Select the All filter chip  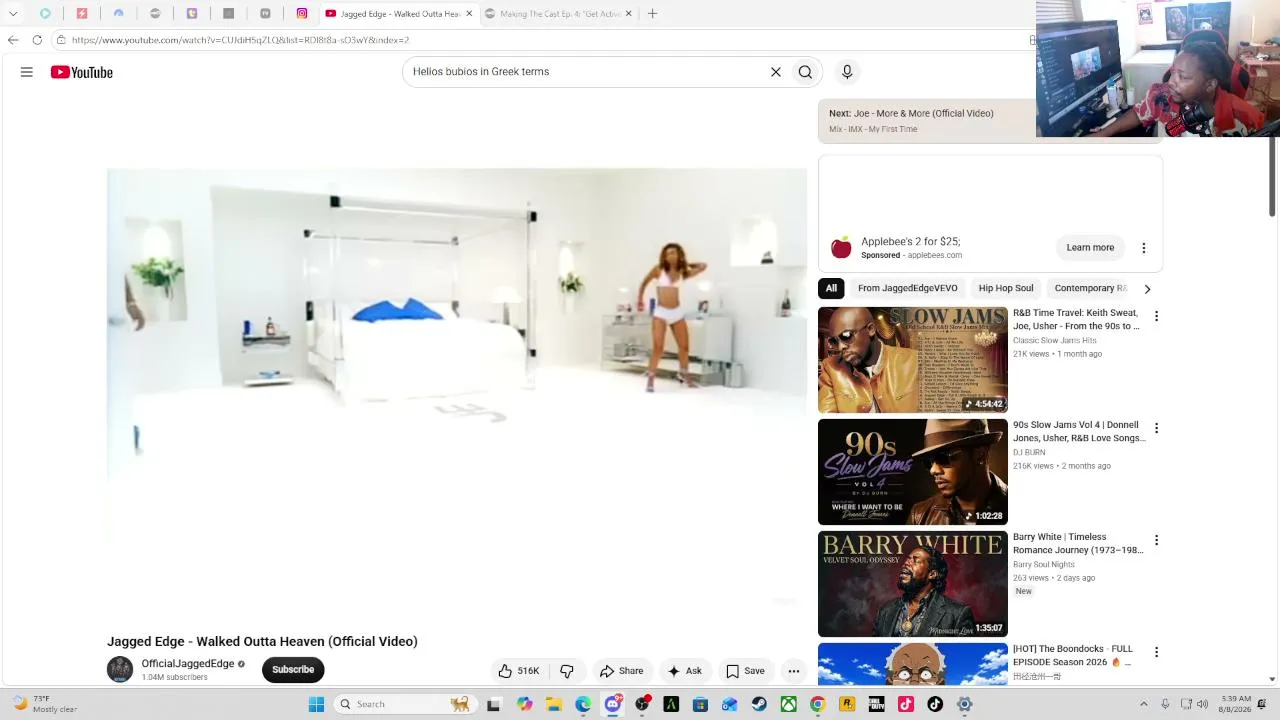click(x=831, y=288)
